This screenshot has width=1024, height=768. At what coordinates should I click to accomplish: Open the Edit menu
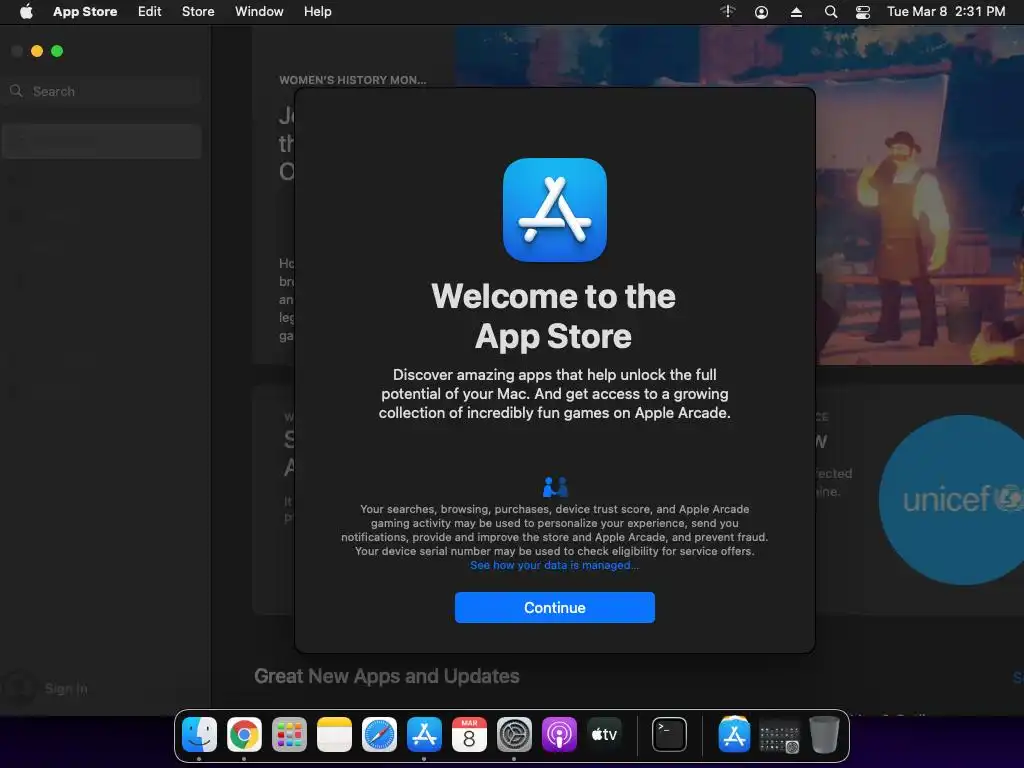150,12
